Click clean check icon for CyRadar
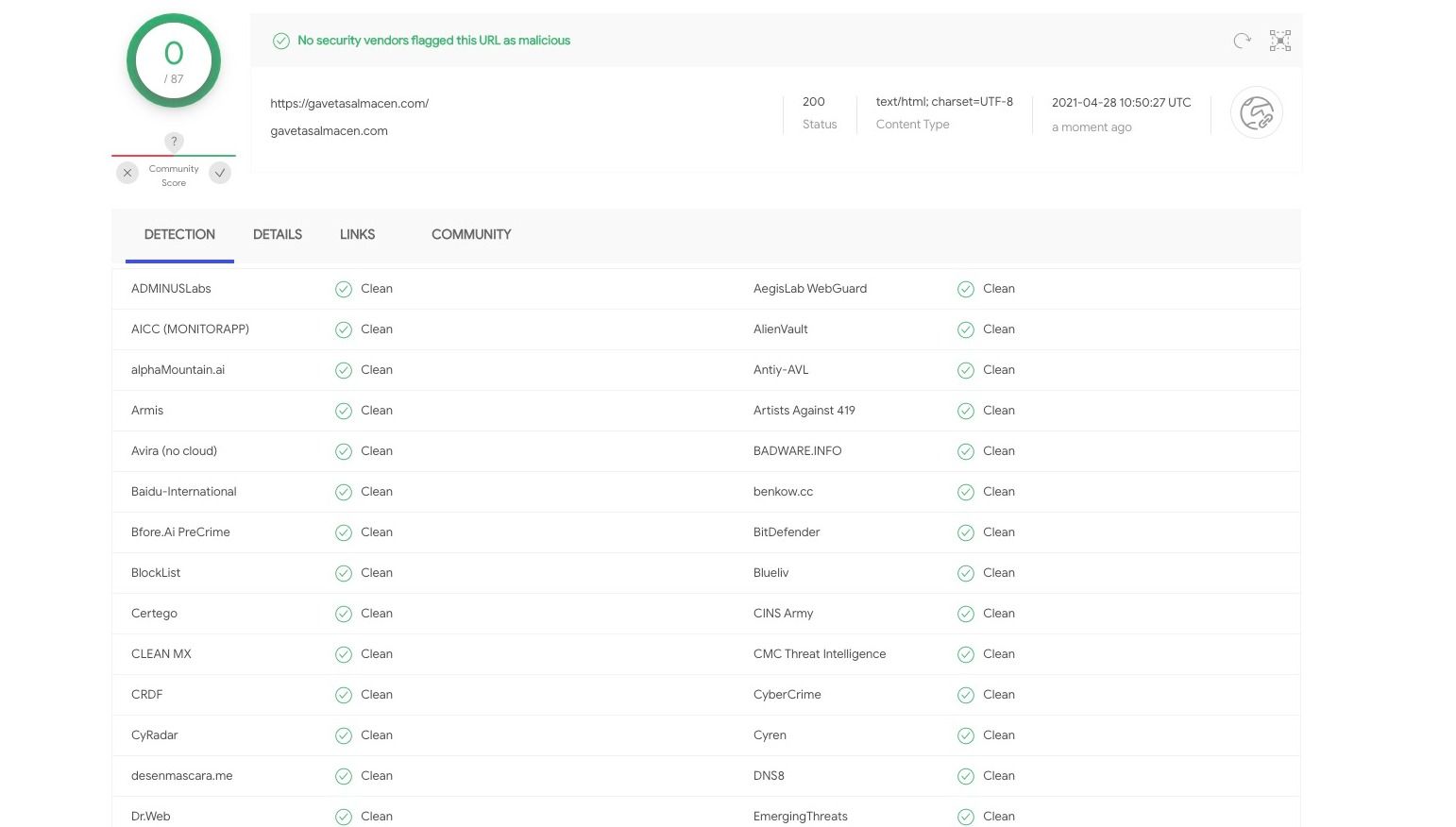The image size is (1456, 827). pyautogui.click(x=344, y=736)
